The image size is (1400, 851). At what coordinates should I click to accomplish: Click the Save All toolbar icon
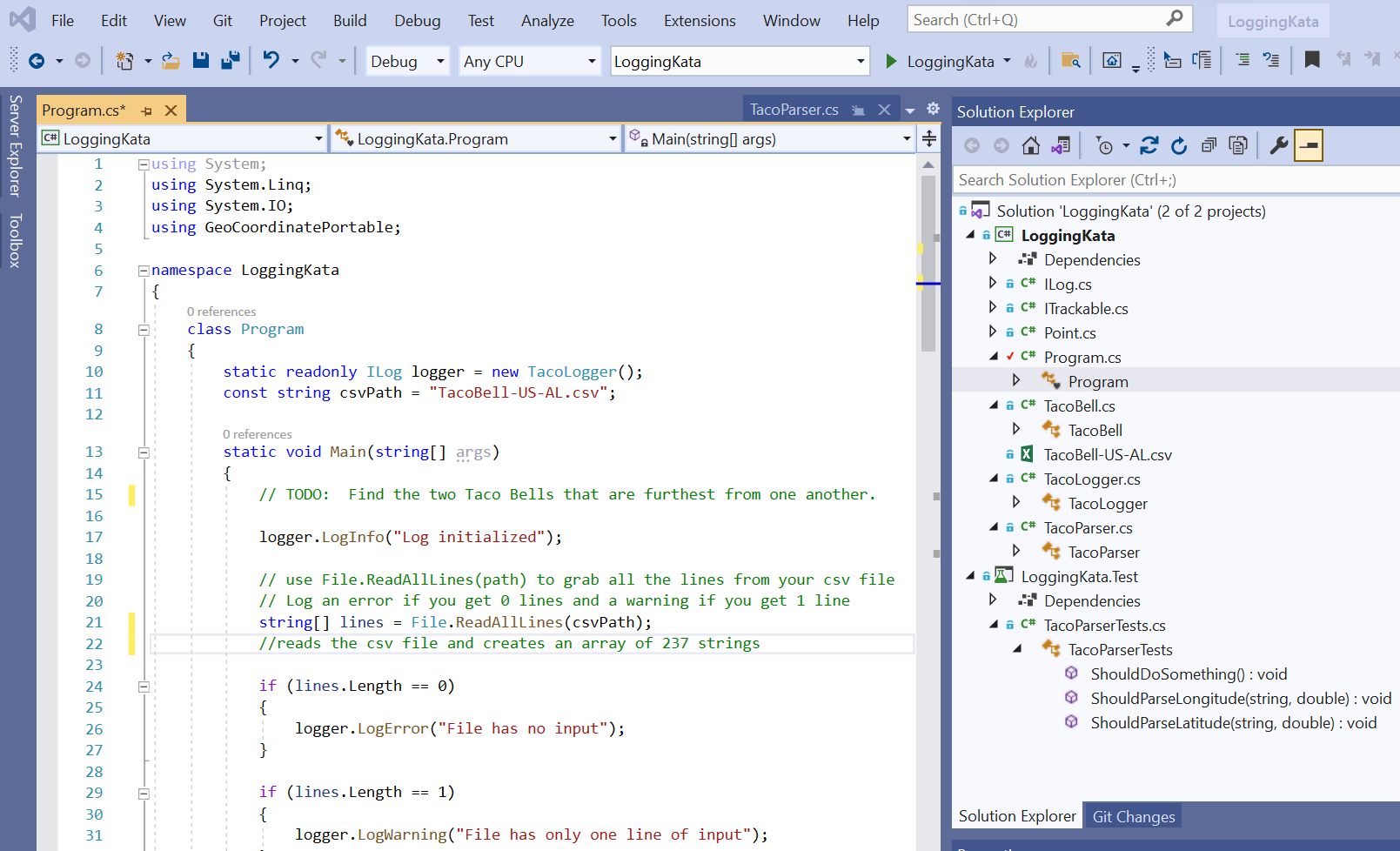coord(231,61)
